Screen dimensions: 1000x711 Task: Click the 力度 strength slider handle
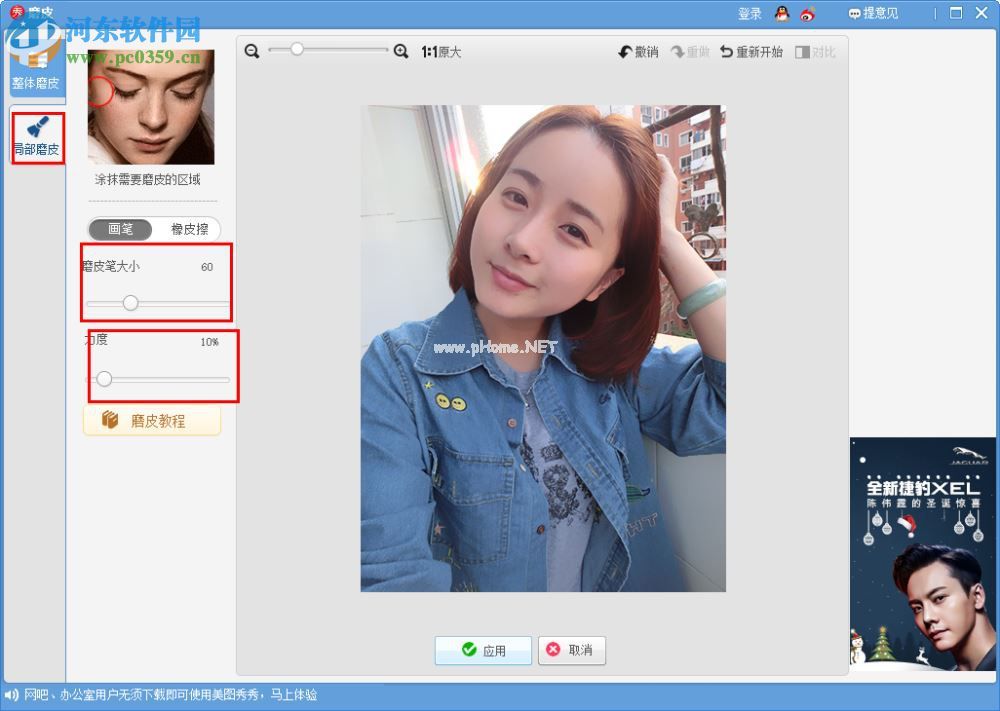104,379
